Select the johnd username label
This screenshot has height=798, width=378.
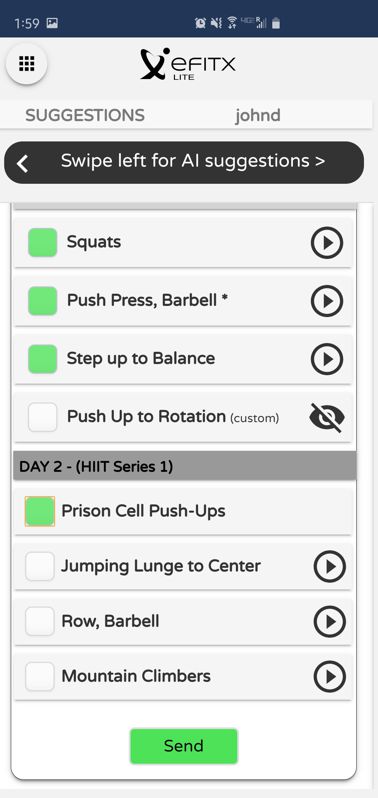pyautogui.click(x=257, y=115)
